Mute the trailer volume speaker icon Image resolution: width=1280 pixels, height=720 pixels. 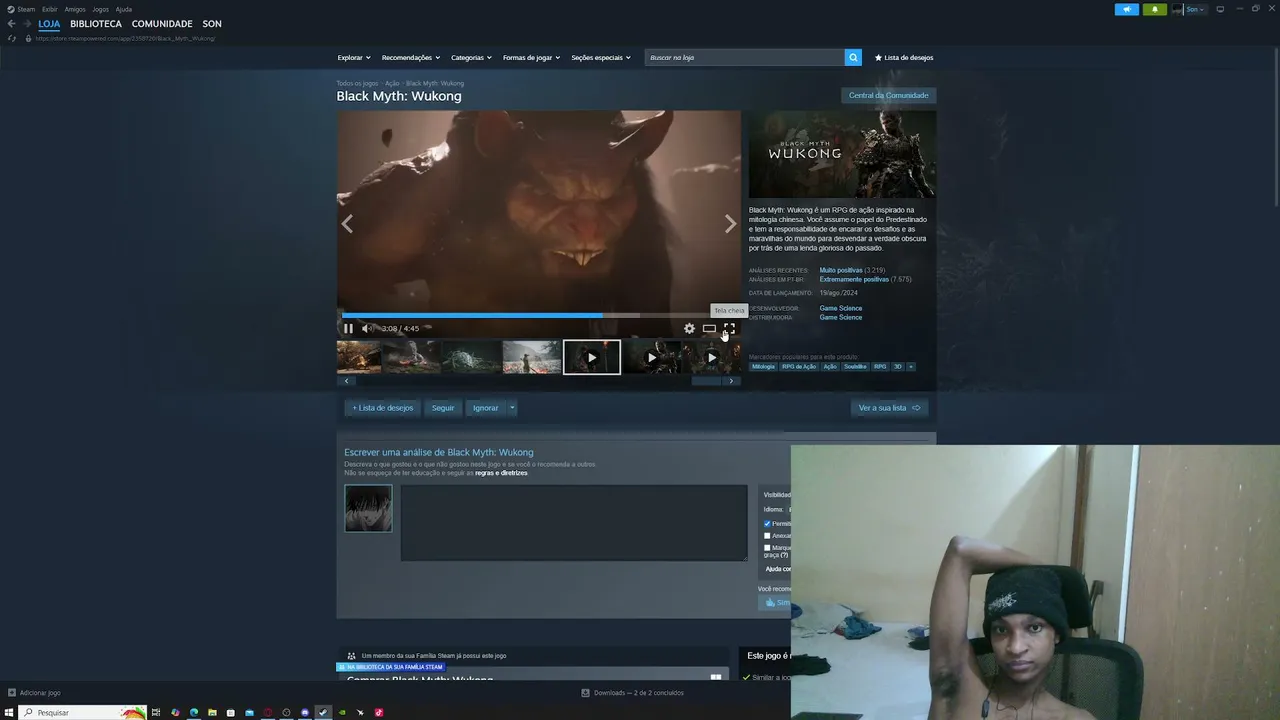tap(366, 328)
